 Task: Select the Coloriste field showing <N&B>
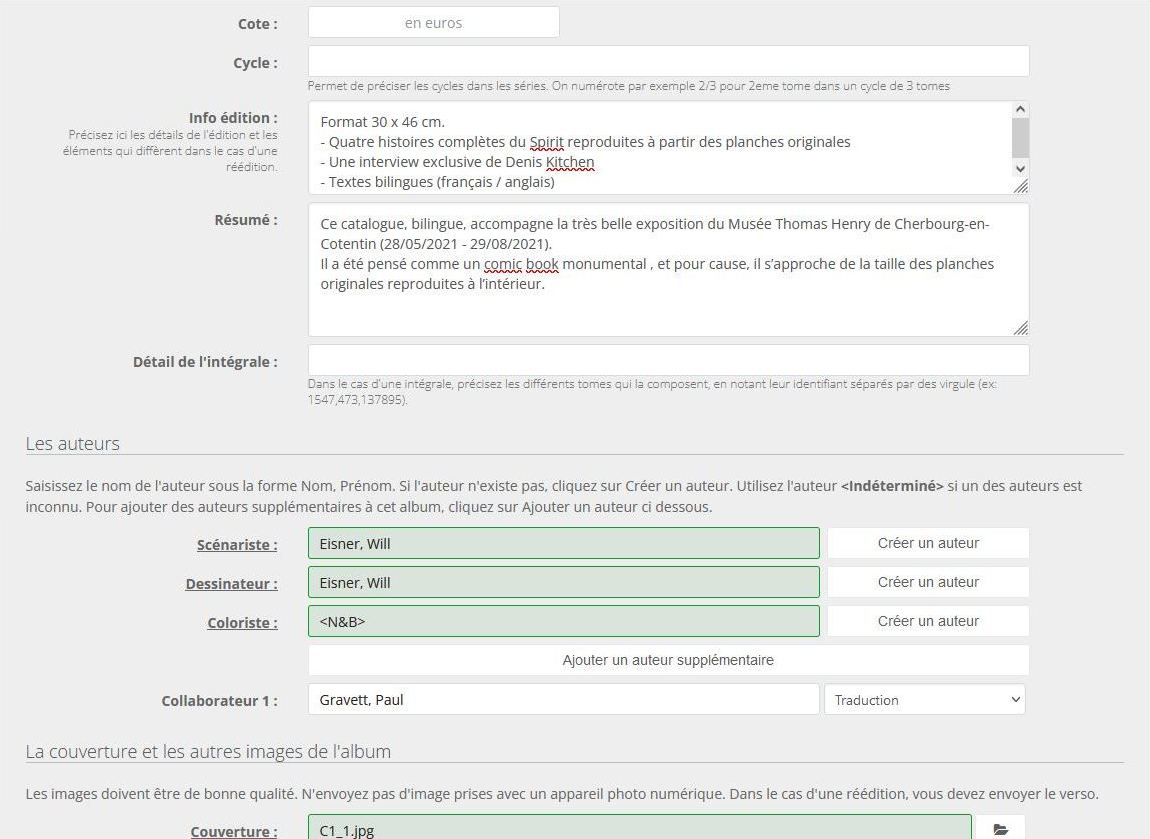[x=563, y=621]
